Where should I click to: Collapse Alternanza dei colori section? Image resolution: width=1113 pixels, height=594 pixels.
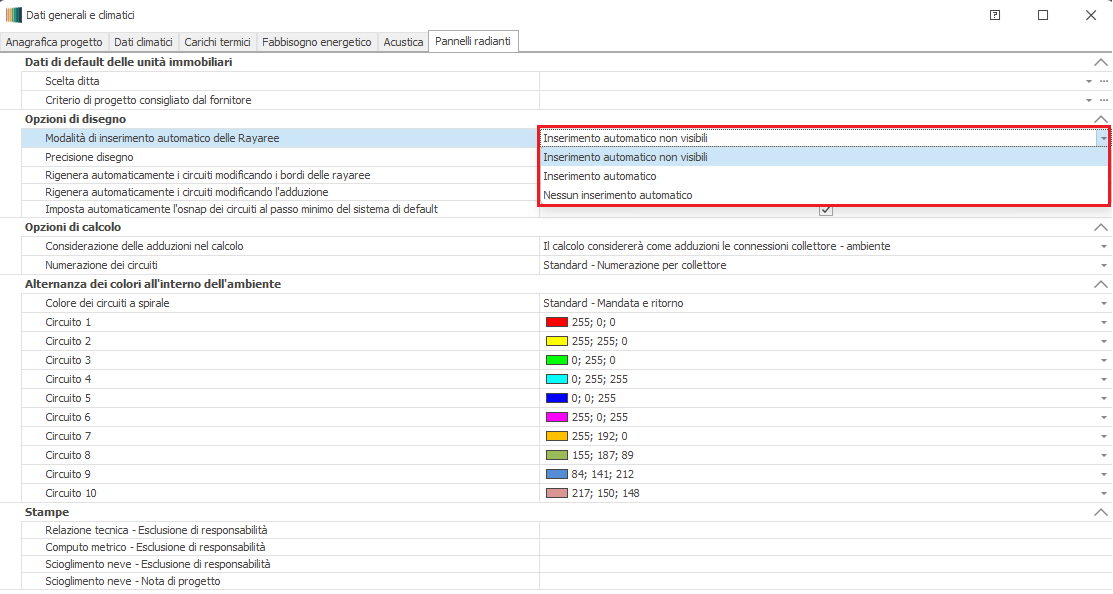pyautogui.click(x=1101, y=284)
